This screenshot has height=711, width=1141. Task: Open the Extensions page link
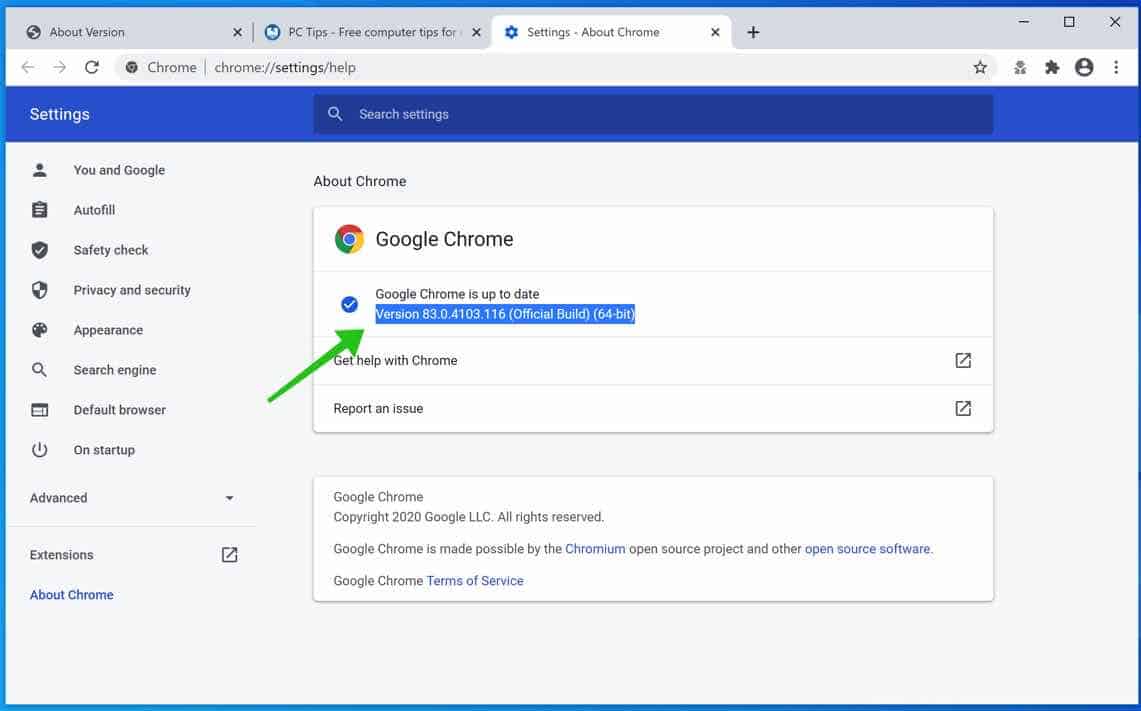tap(62, 555)
